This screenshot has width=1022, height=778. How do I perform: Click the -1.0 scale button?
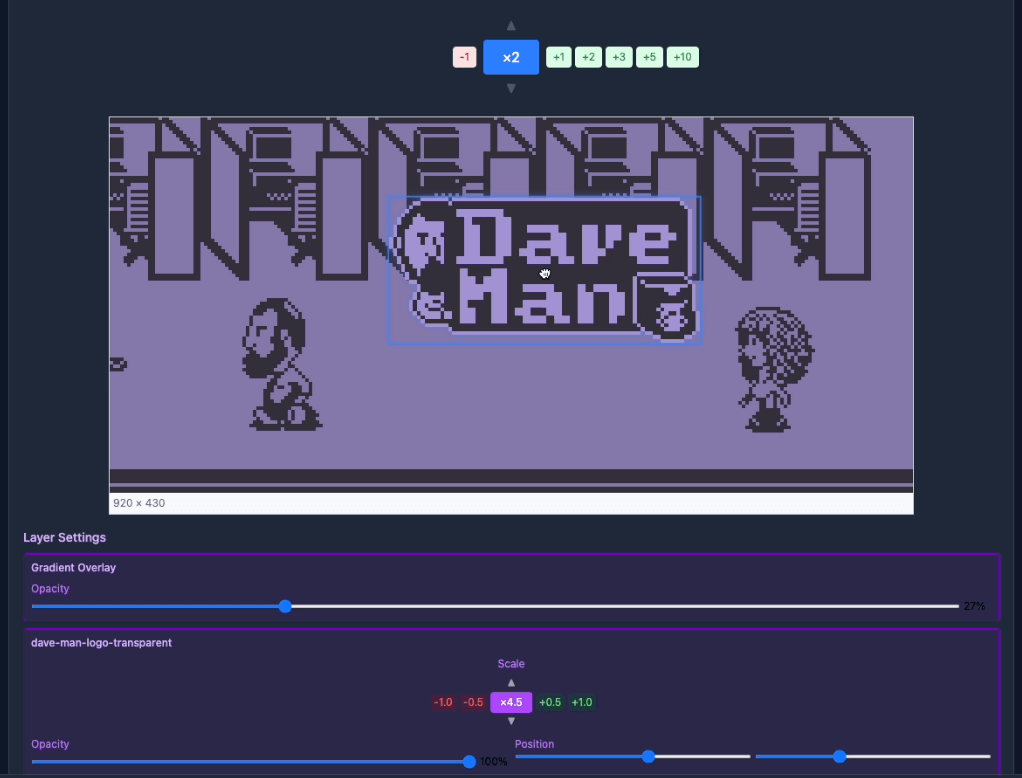[x=443, y=702]
